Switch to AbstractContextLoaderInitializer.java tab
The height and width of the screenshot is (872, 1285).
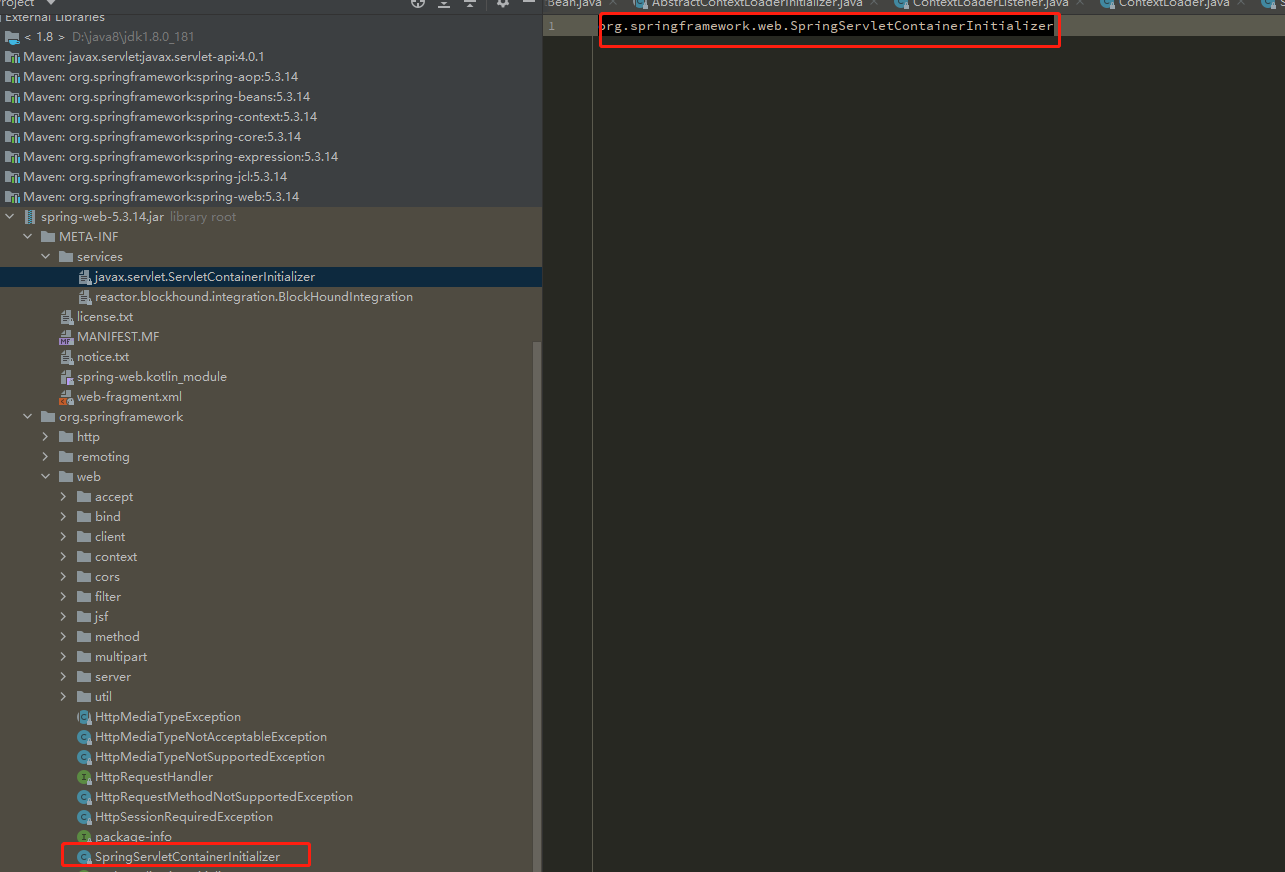click(755, 4)
